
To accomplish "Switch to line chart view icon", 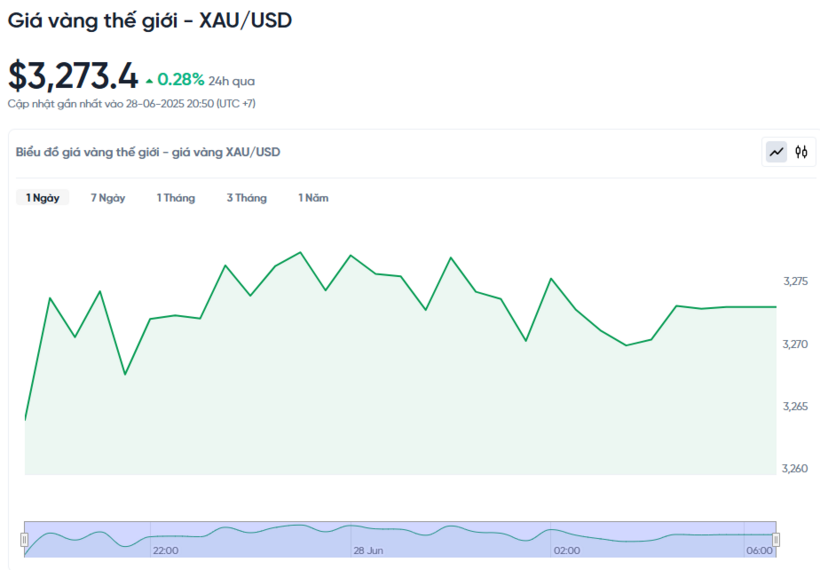I will 777,152.
